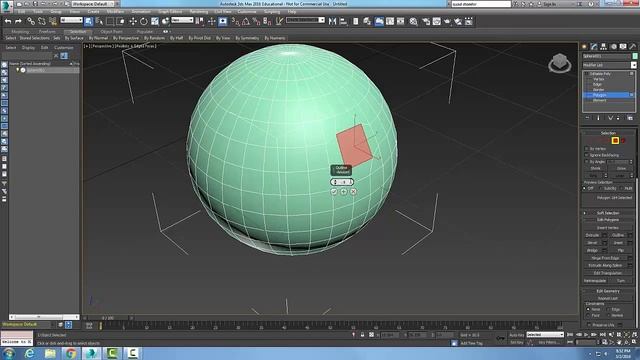The width and height of the screenshot is (640, 360).
Task: Click the Mirror tool icon
Action: (333, 21)
